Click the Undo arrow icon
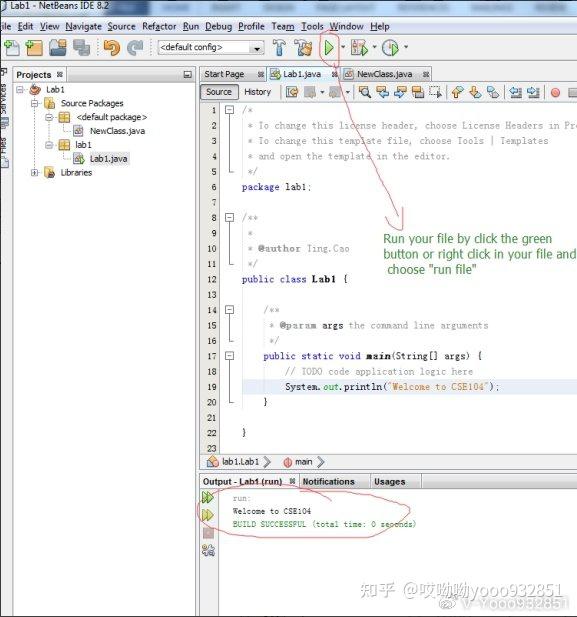 [112, 48]
